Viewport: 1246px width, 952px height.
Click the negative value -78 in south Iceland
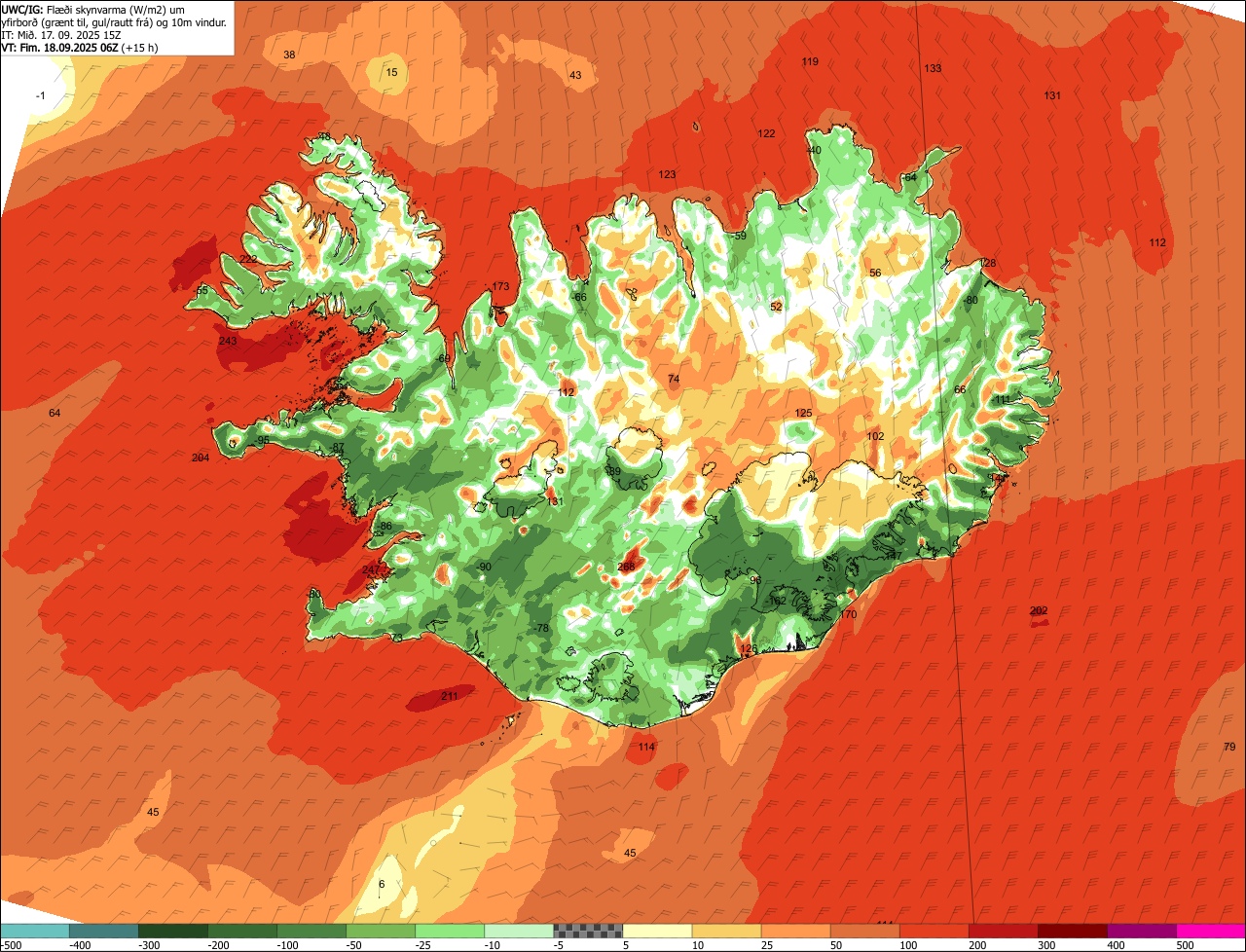(x=542, y=628)
